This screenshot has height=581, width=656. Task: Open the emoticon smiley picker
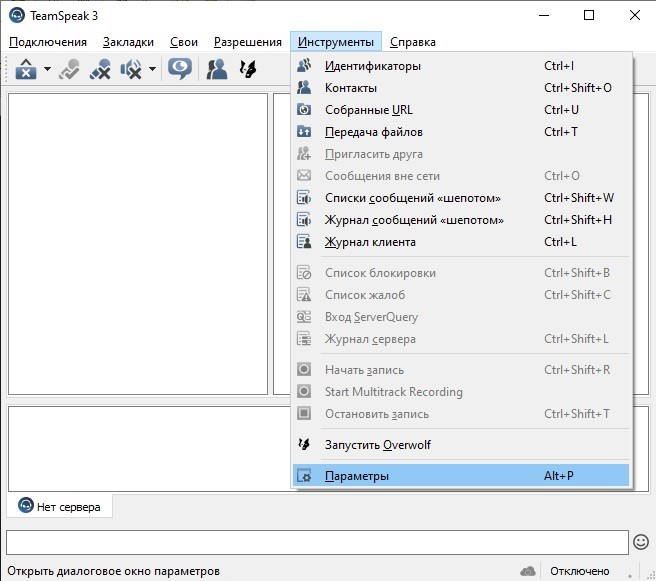tap(641, 542)
